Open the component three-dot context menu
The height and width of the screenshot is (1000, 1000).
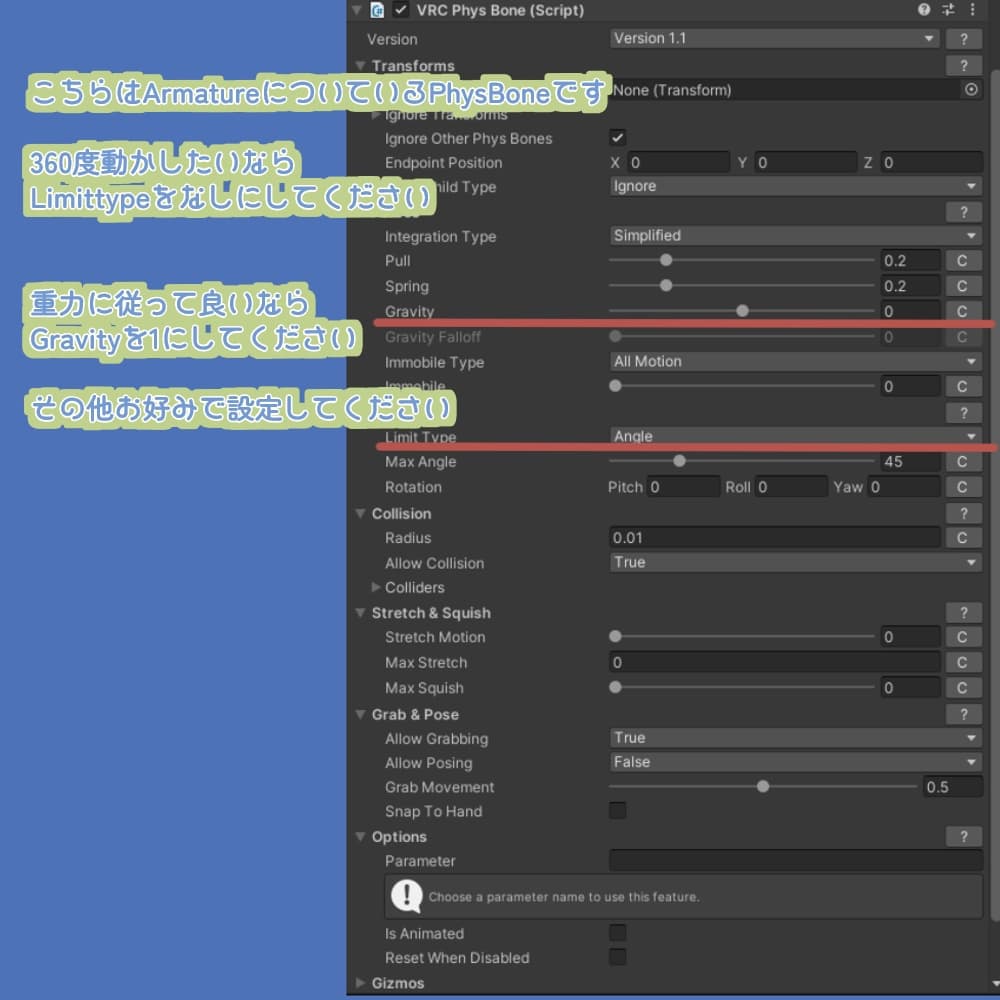pos(972,10)
